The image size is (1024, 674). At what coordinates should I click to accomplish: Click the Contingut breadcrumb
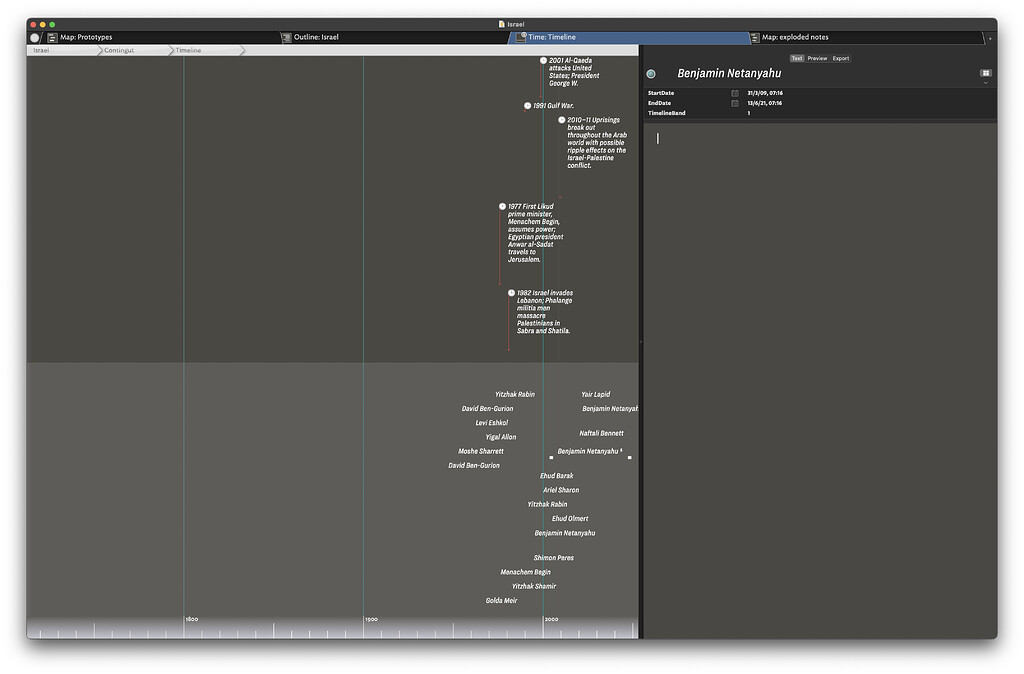tap(120, 49)
